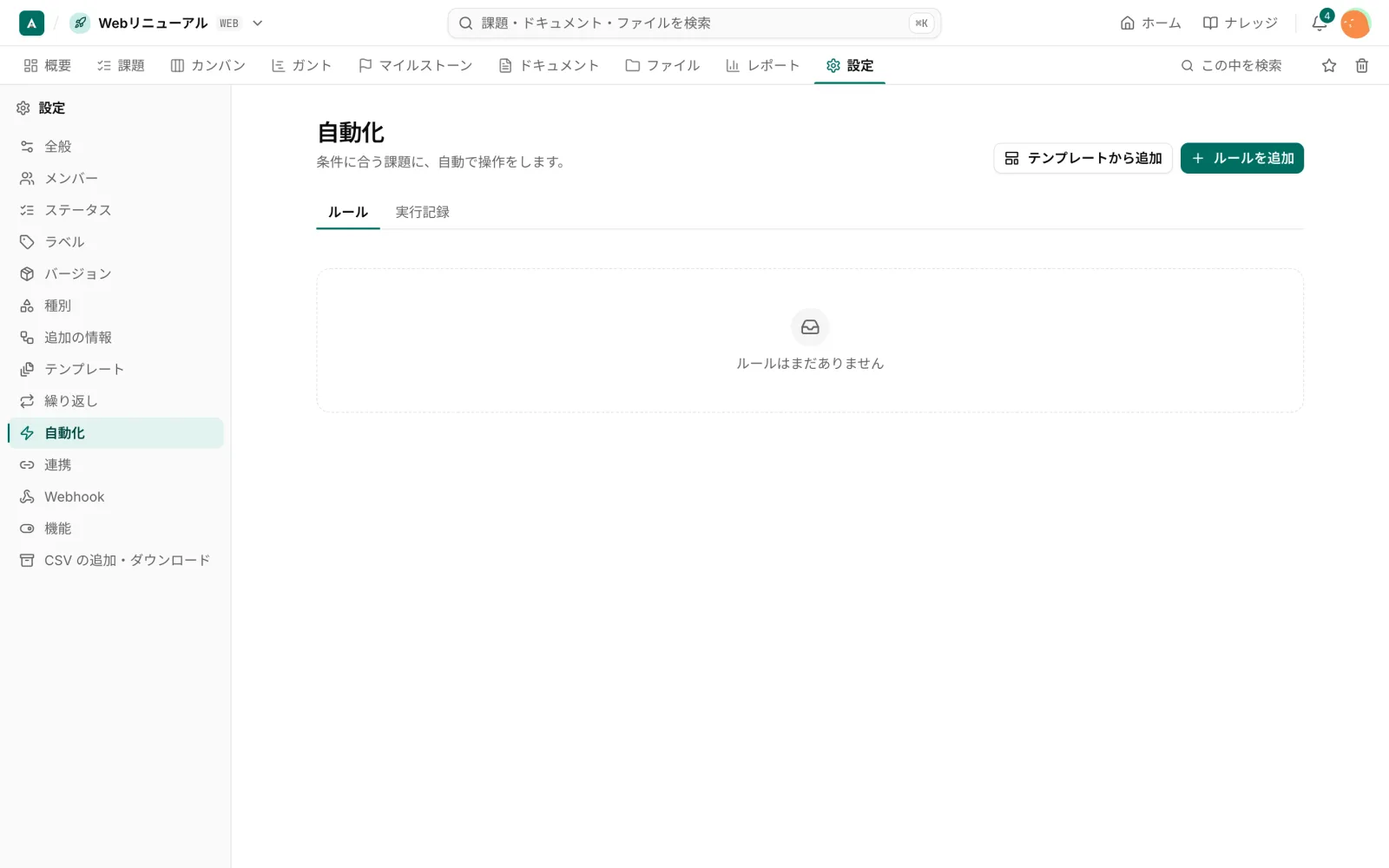Open 機能 settings in the sidebar
The width and height of the screenshot is (1389, 868).
pyautogui.click(x=115, y=529)
